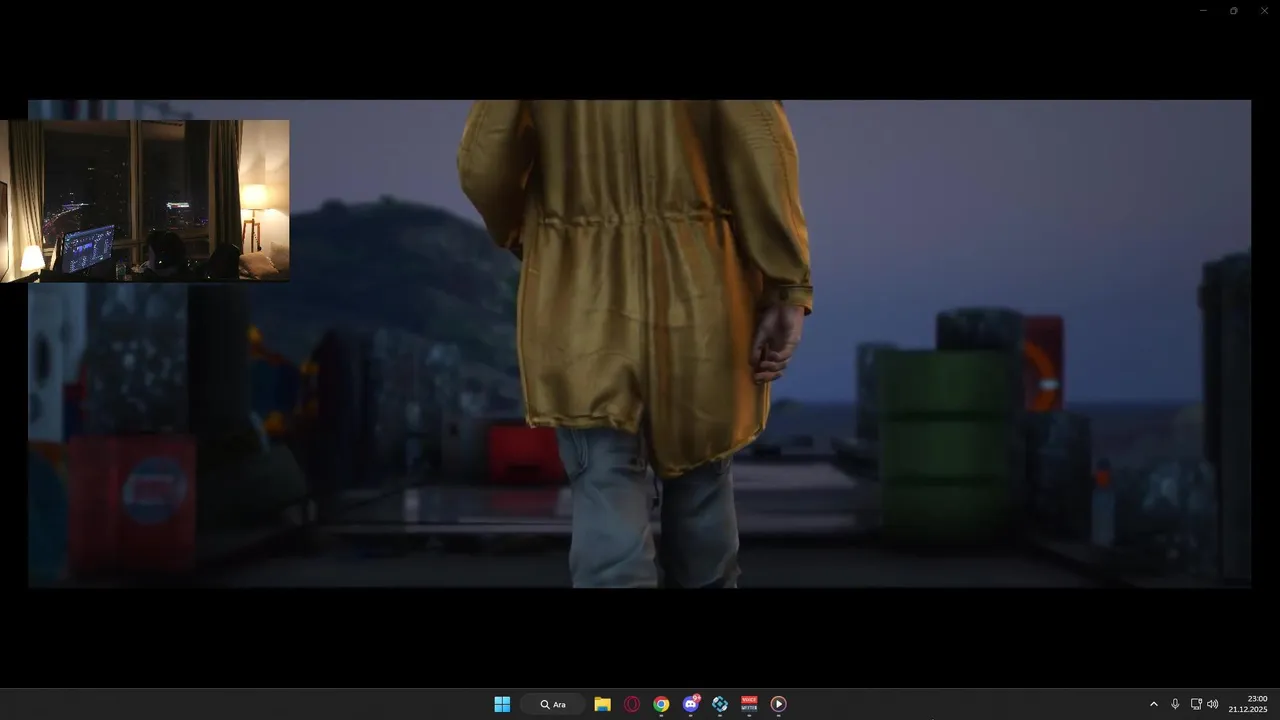Expand the hidden system tray icons chevron

1153,704
